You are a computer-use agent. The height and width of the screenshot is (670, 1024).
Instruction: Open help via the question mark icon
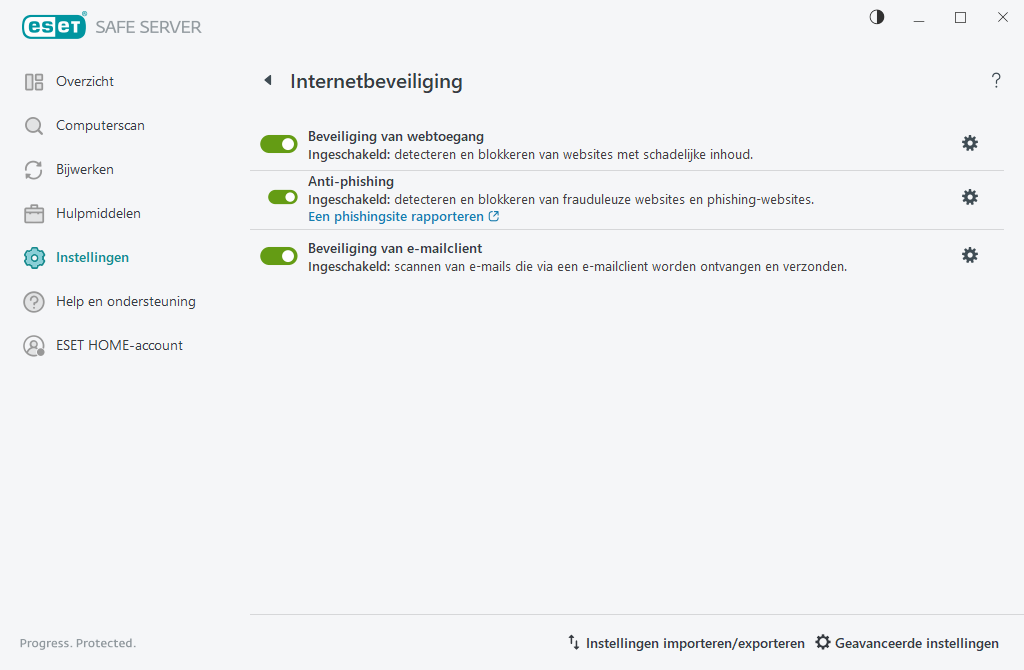pos(996,80)
